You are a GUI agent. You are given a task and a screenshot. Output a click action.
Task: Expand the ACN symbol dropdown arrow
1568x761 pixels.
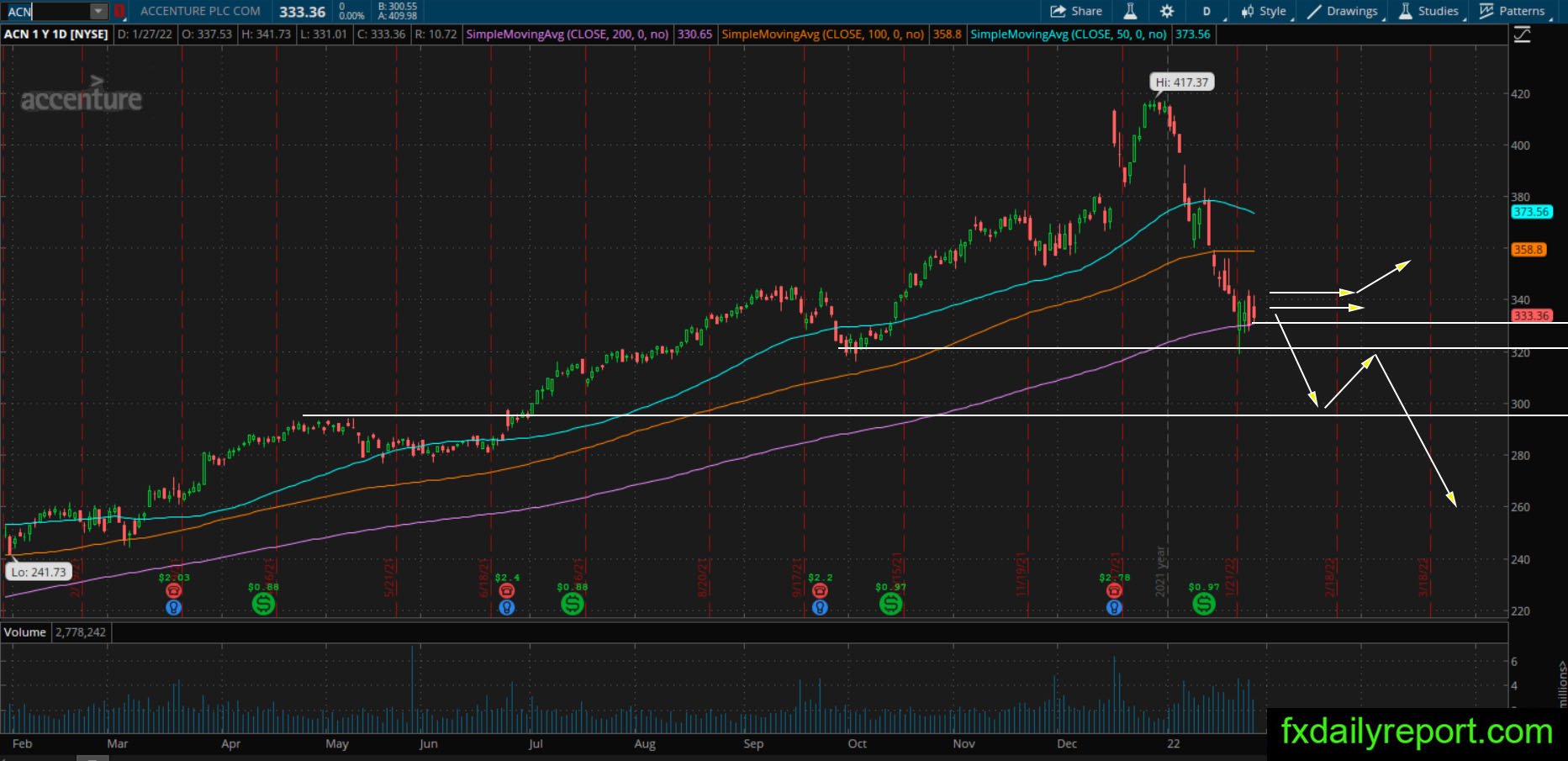tap(98, 11)
